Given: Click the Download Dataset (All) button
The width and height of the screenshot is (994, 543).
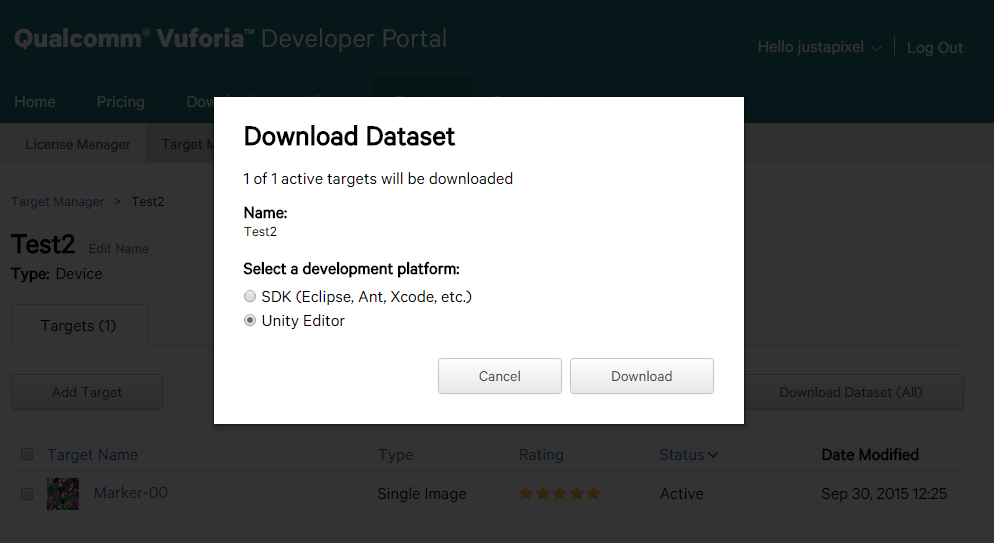Looking at the screenshot, I should click(x=851, y=392).
